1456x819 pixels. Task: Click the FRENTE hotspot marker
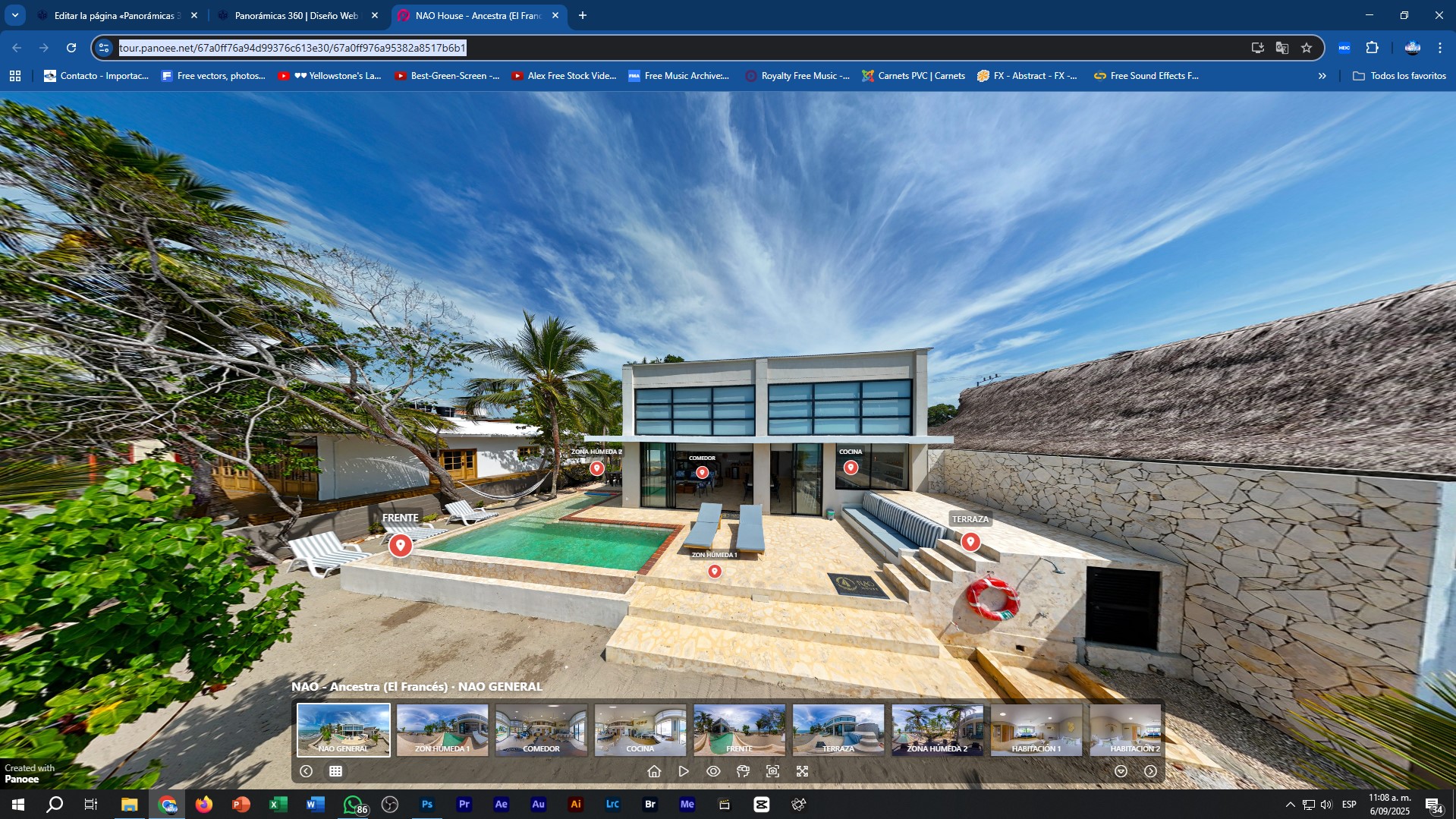click(401, 545)
